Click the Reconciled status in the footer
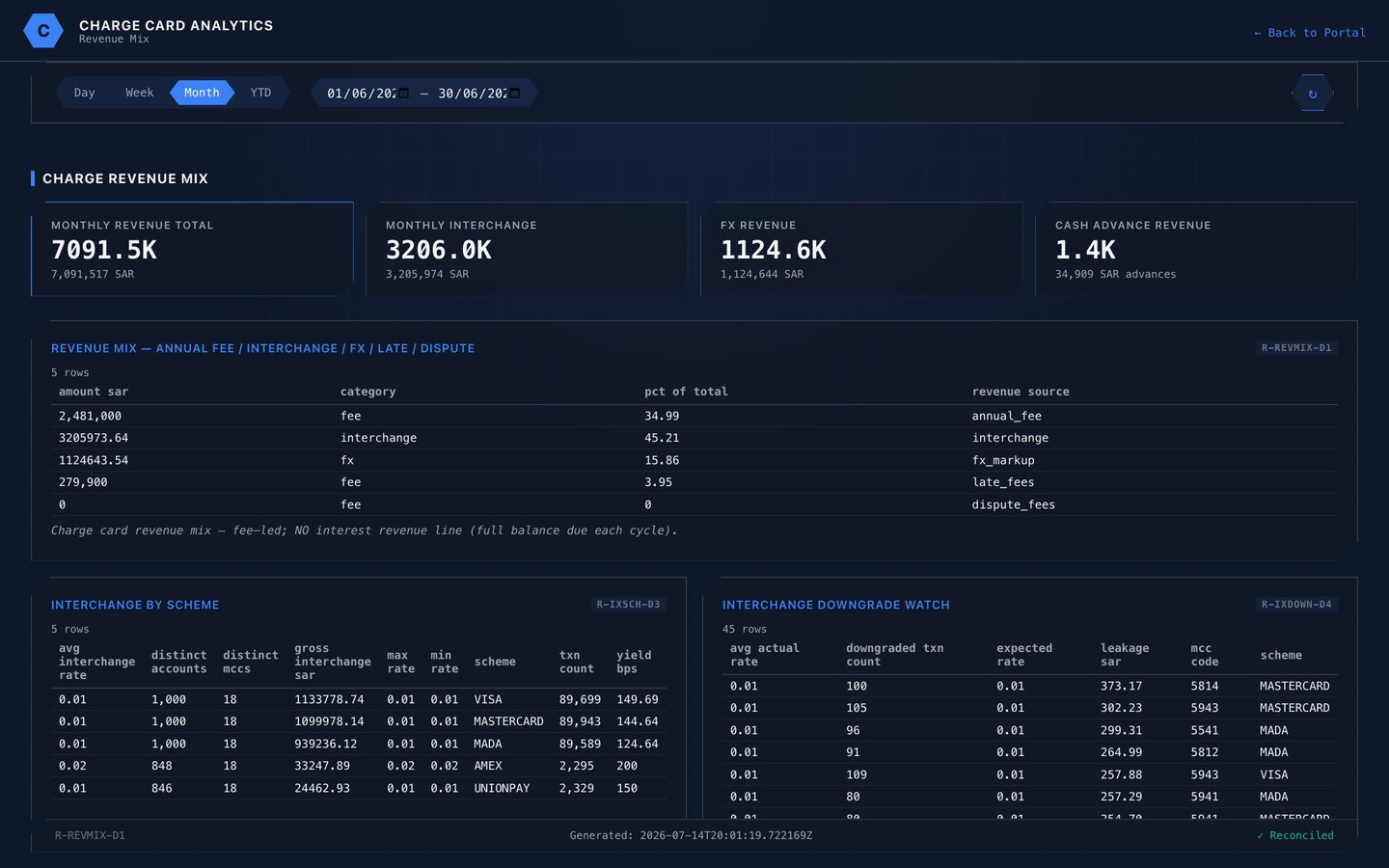This screenshot has width=1389, height=868. 1295,835
